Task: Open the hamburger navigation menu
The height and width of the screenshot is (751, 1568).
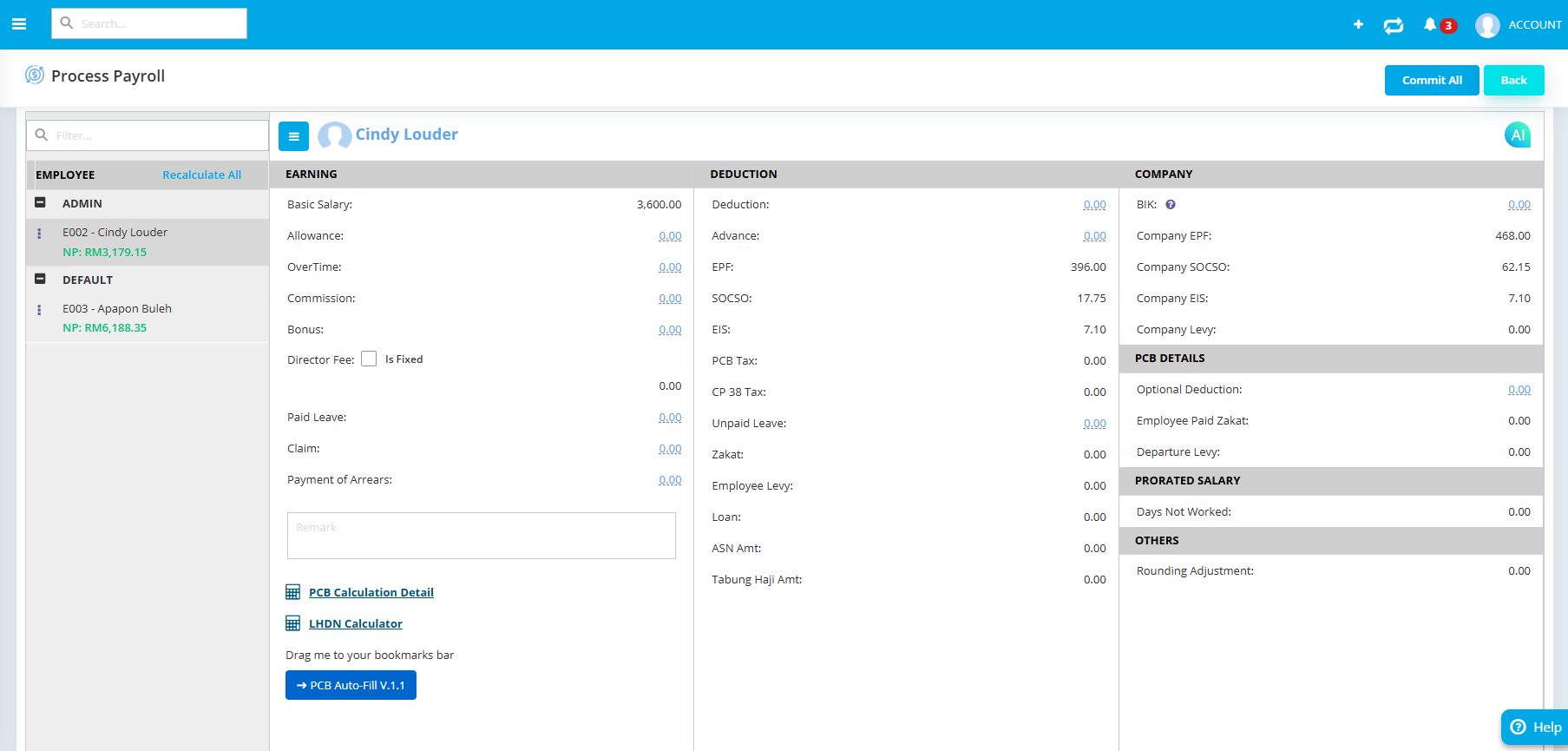Action: pos(19,24)
